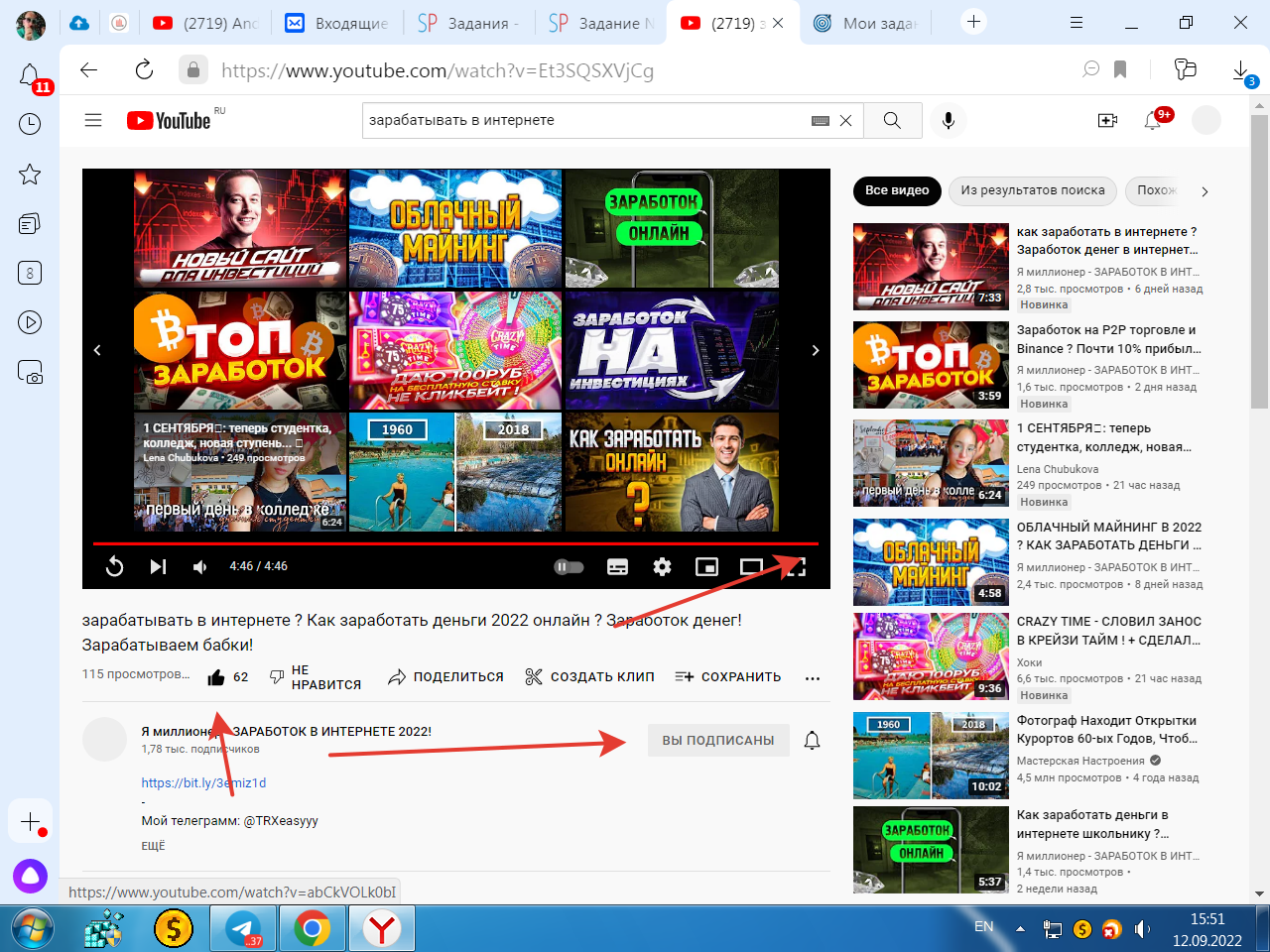
Task: Click ПОДЕЛИТЬСЯ share button
Action: [445, 677]
